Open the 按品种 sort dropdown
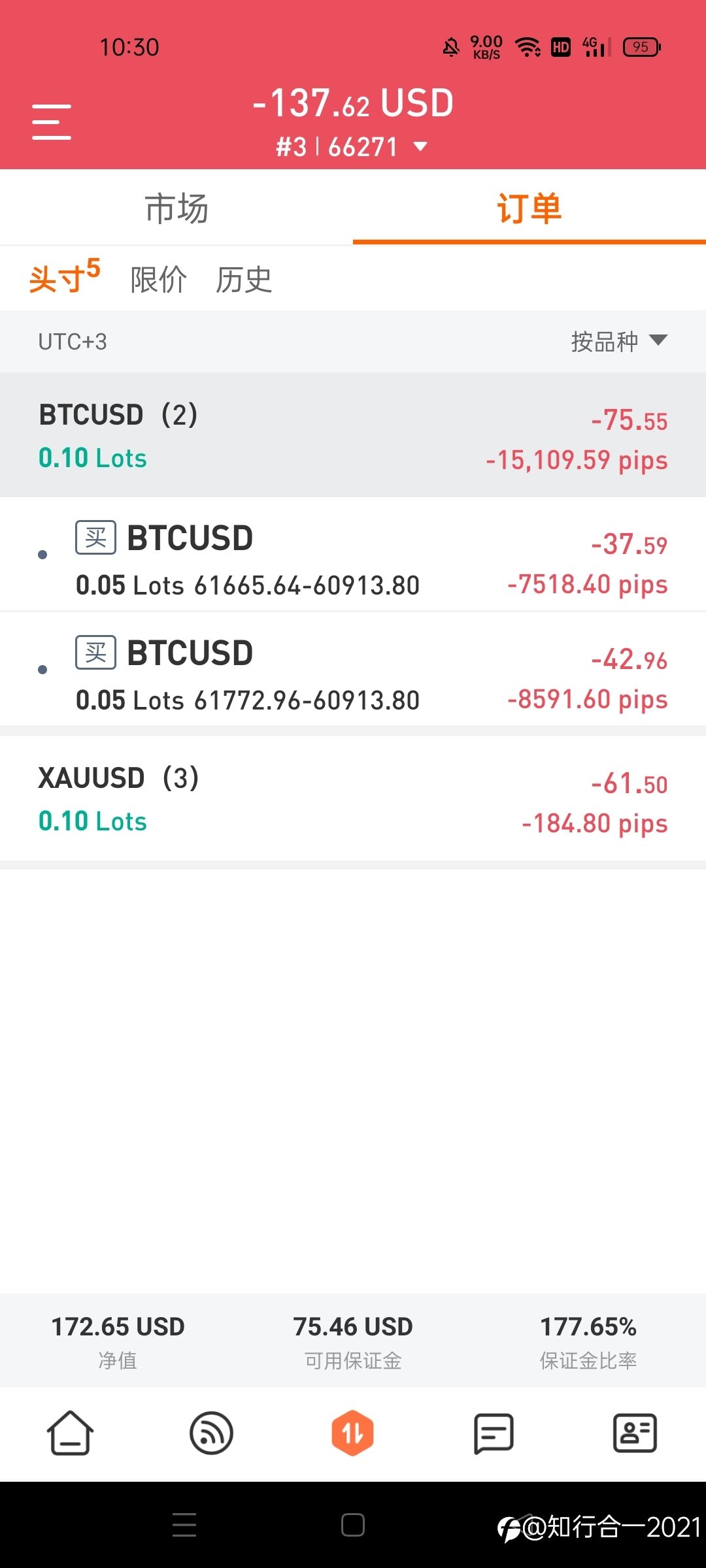The height and width of the screenshot is (1568, 706). pyautogui.click(x=619, y=341)
